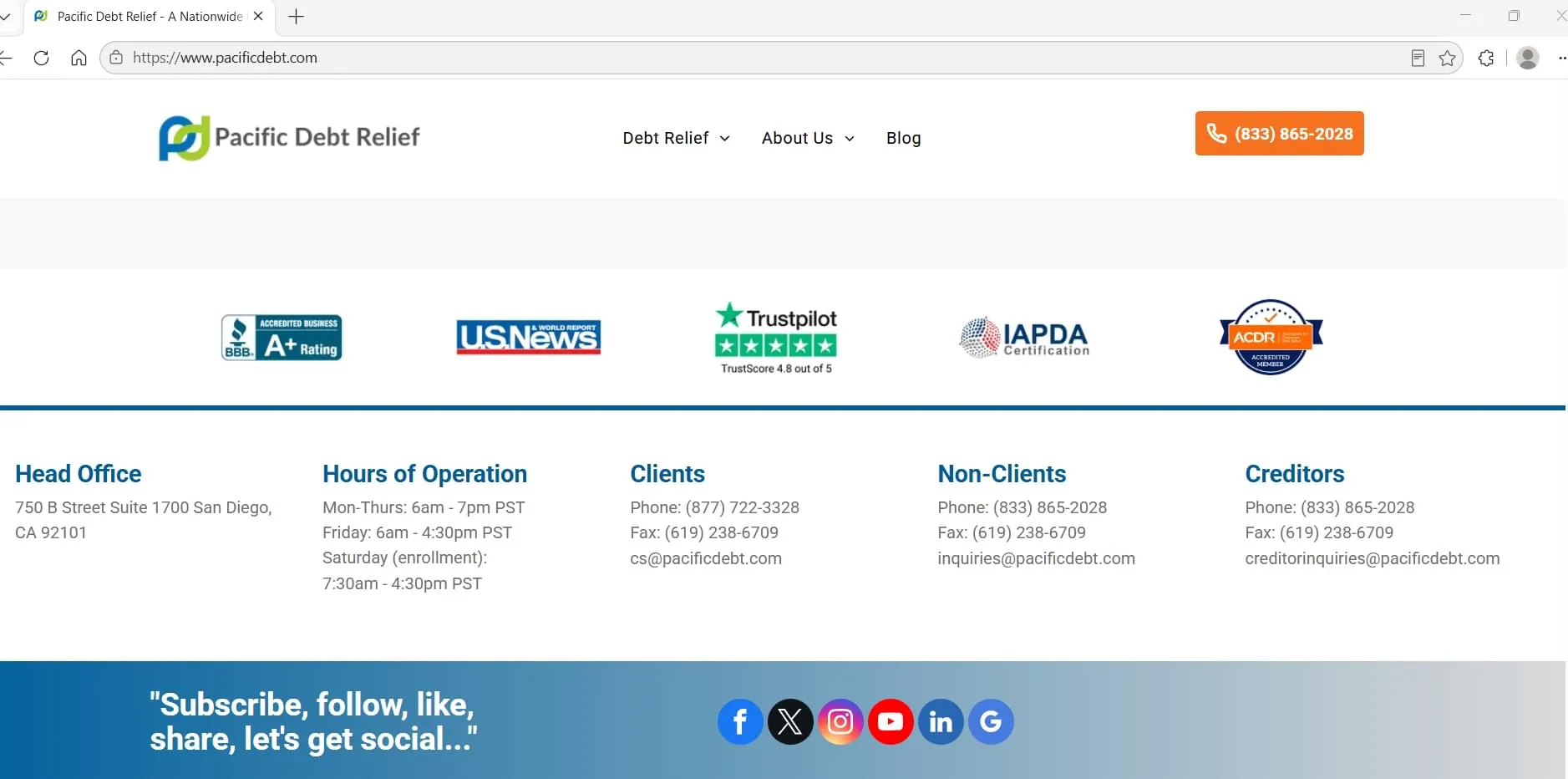Click Creditors Fax: (619) 238-6709
The height and width of the screenshot is (779, 1568).
(1319, 532)
